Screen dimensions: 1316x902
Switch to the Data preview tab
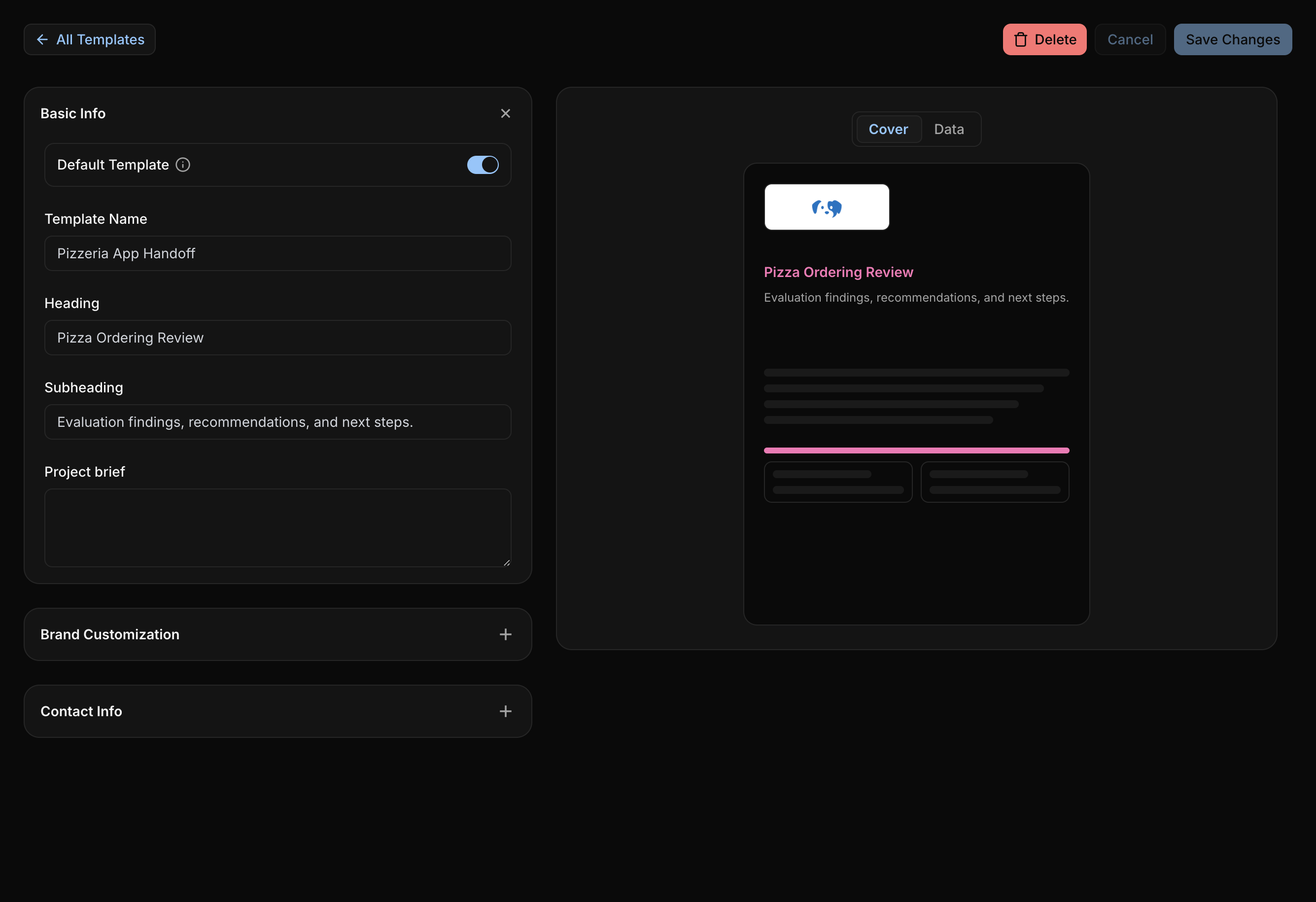949,129
